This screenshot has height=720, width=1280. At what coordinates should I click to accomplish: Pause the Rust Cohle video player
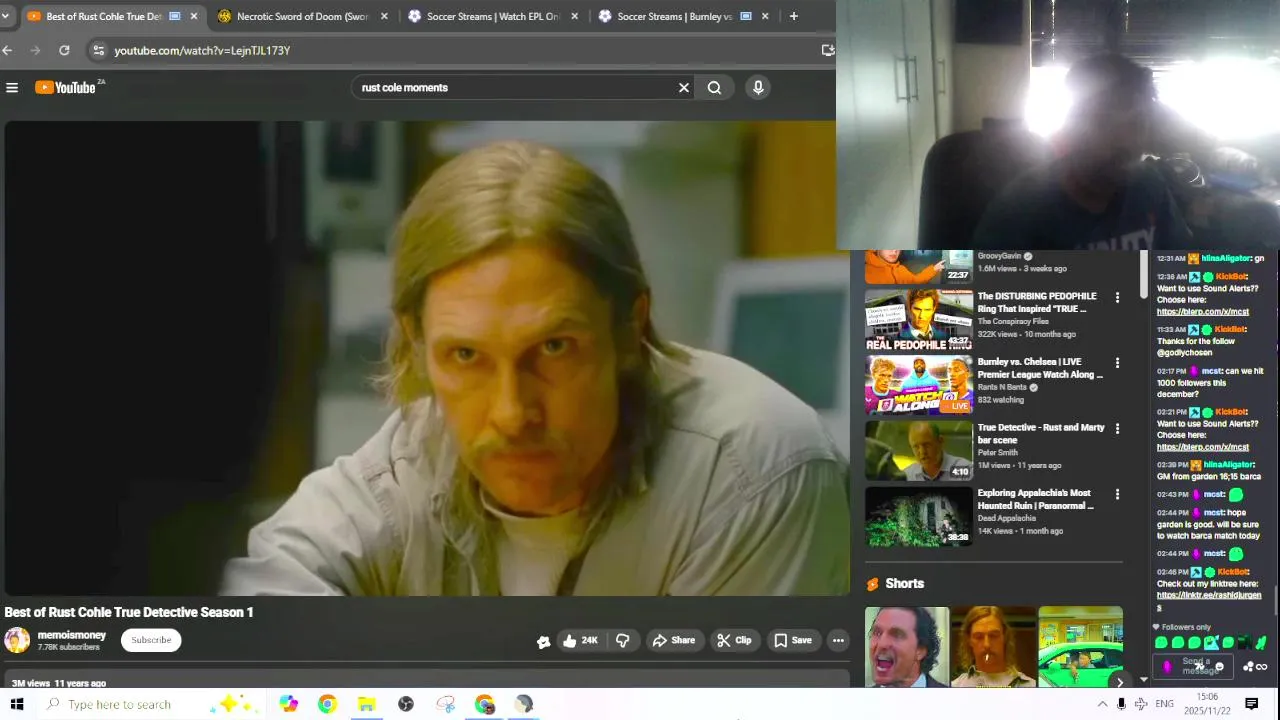(425, 358)
